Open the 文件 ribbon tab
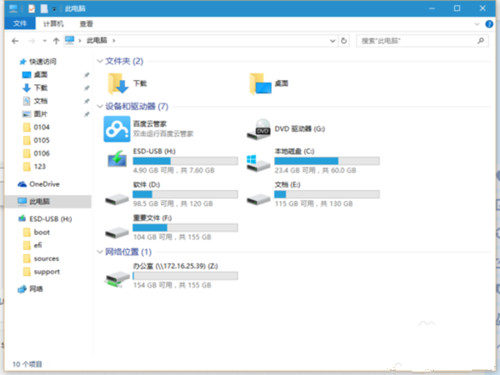 click(x=20, y=24)
